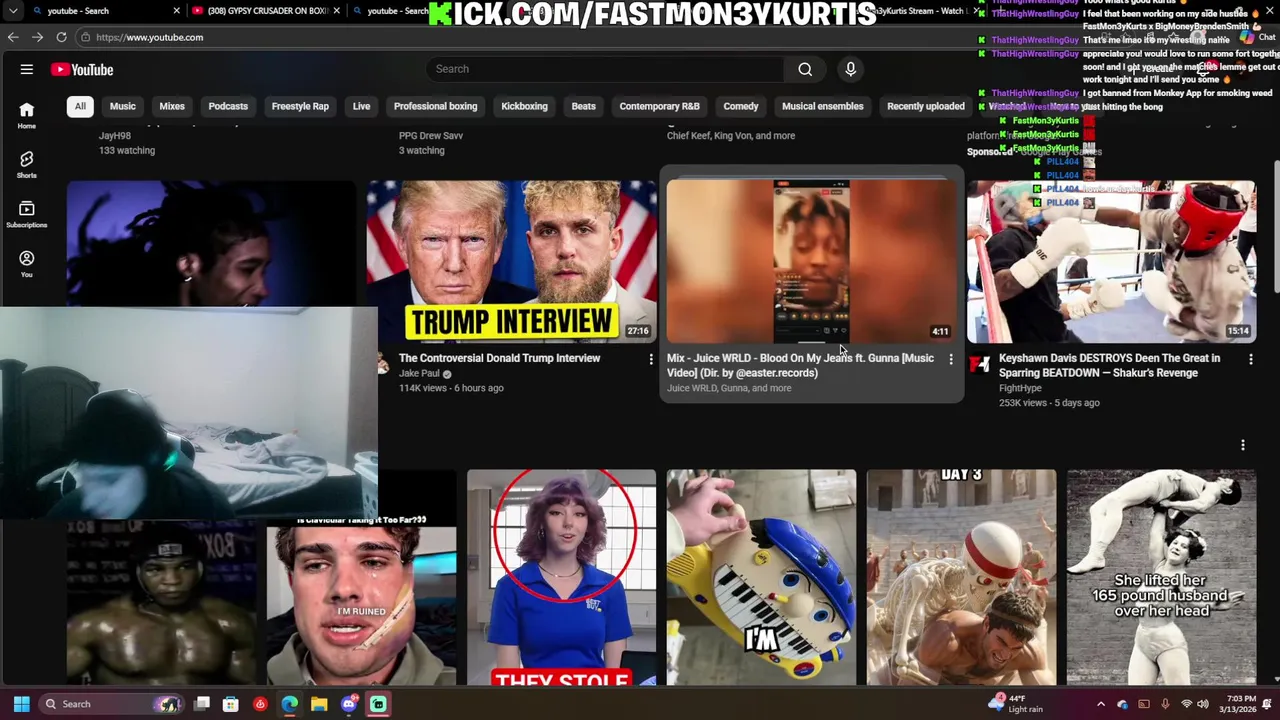Open File Explorer from the taskbar
This screenshot has height=720, width=1280.
(x=319, y=704)
